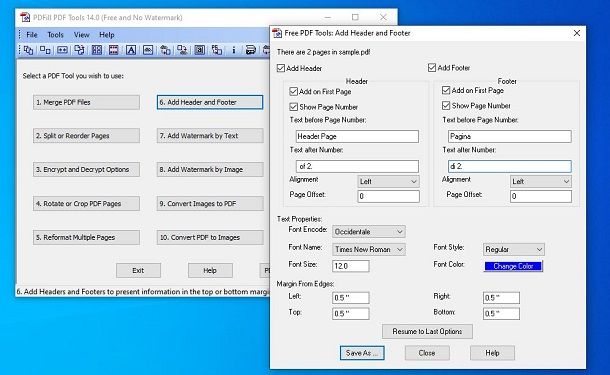Open the Footer Alignment dropdown
Viewport: 610px width, 375px height.
541,181
